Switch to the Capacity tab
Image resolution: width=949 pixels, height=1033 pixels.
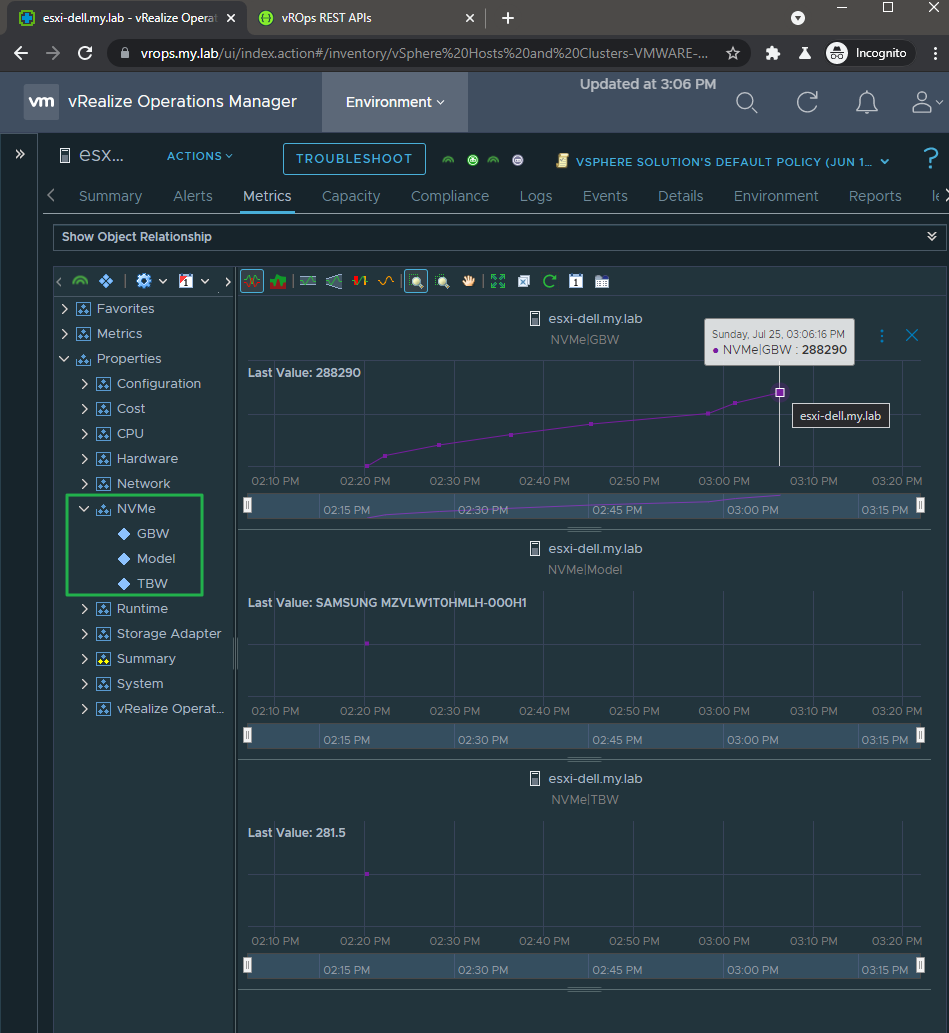pyautogui.click(x=351, y=196)
